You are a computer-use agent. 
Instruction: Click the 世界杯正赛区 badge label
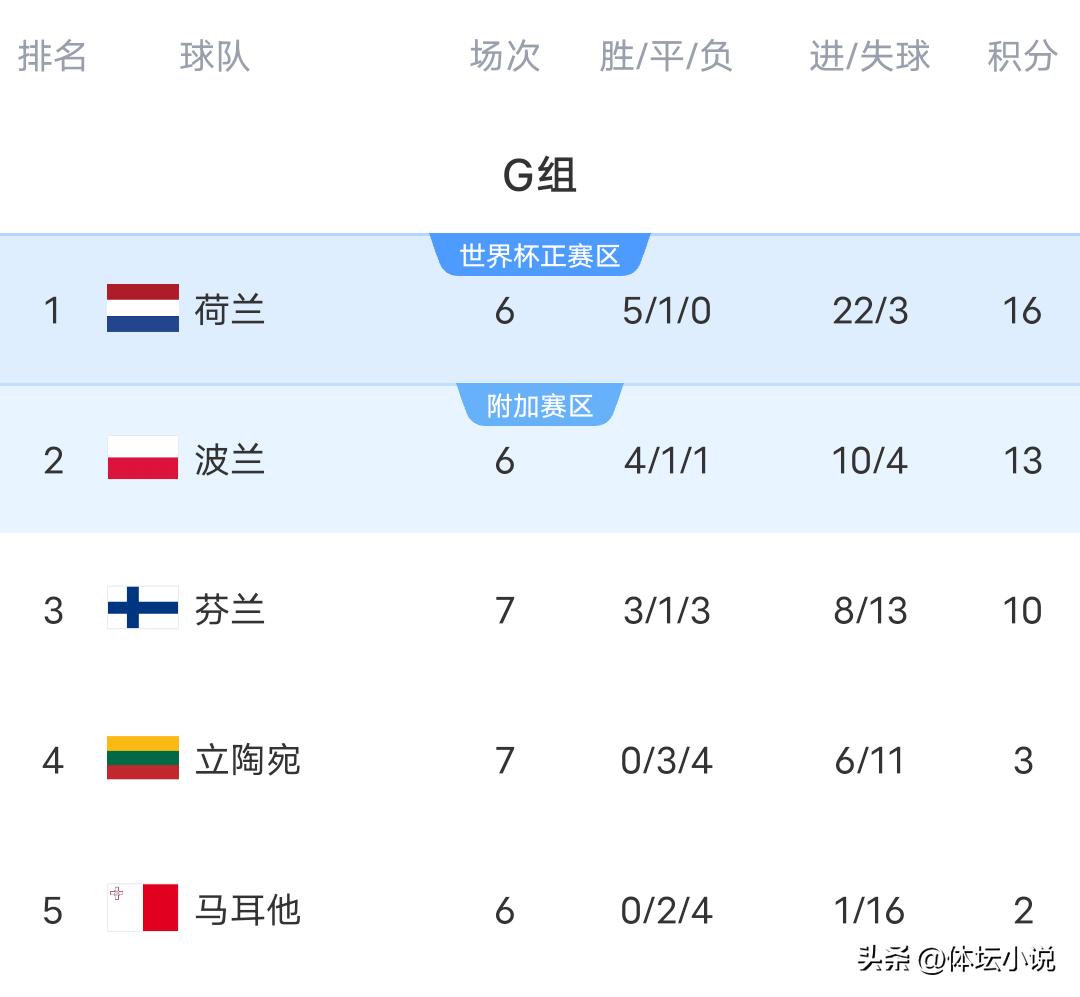point(540,256)
